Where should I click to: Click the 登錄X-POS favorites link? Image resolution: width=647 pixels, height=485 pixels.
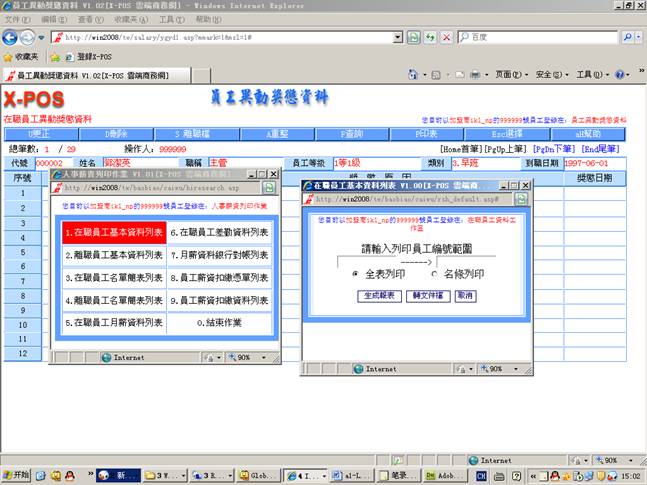[x=92, y=57]
